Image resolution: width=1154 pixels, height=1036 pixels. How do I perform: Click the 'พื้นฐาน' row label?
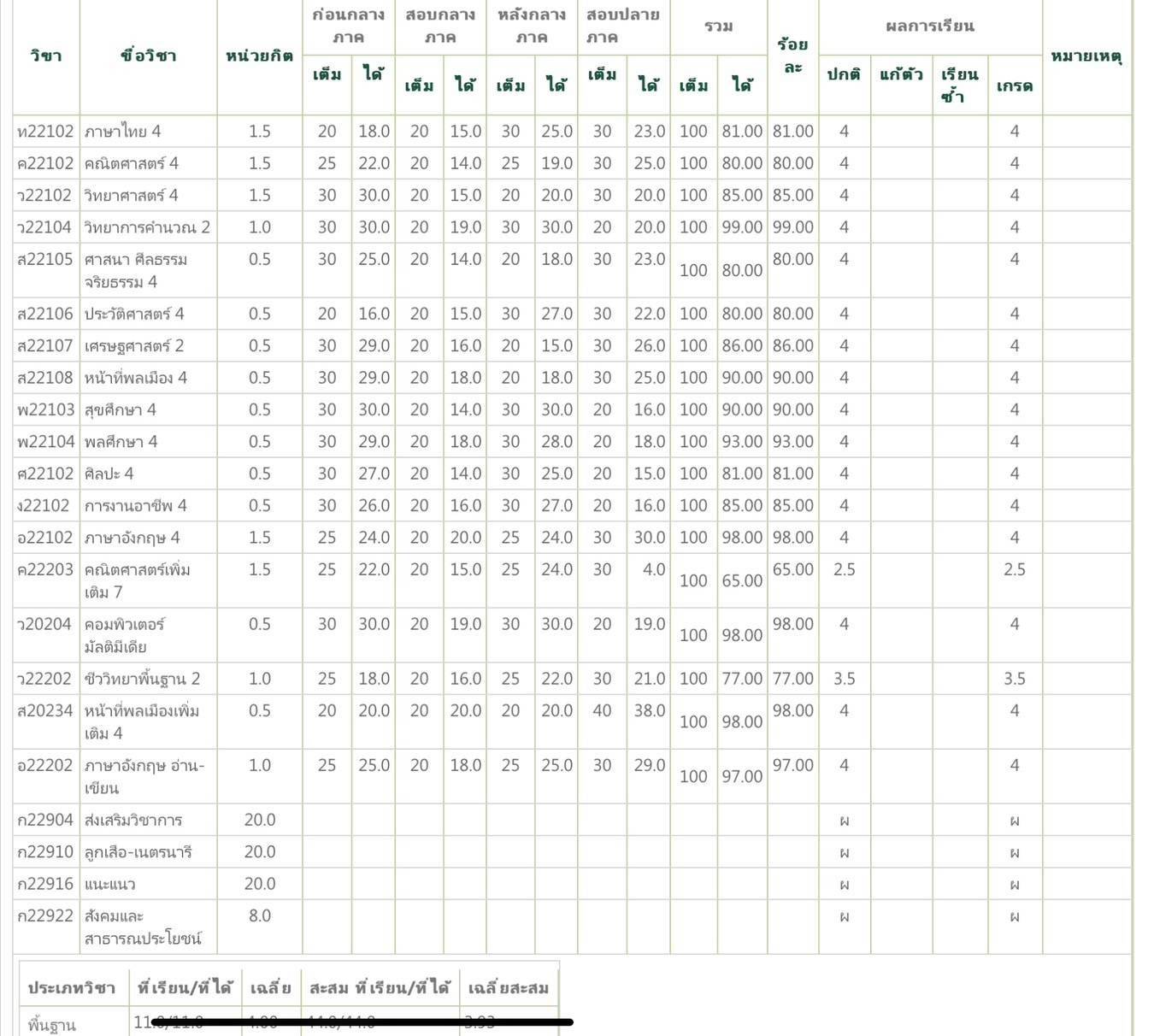[52, 1024]
